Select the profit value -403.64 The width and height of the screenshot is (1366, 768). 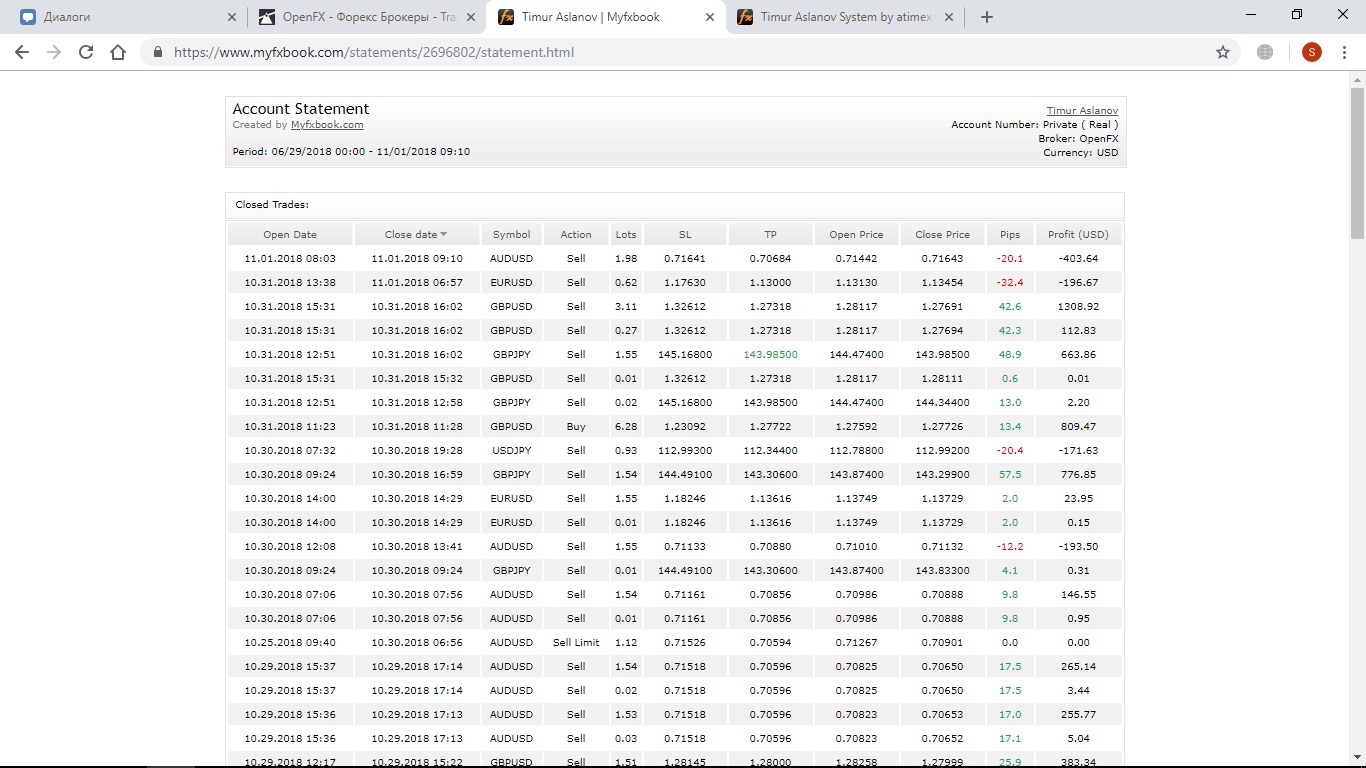[1078, 259]
